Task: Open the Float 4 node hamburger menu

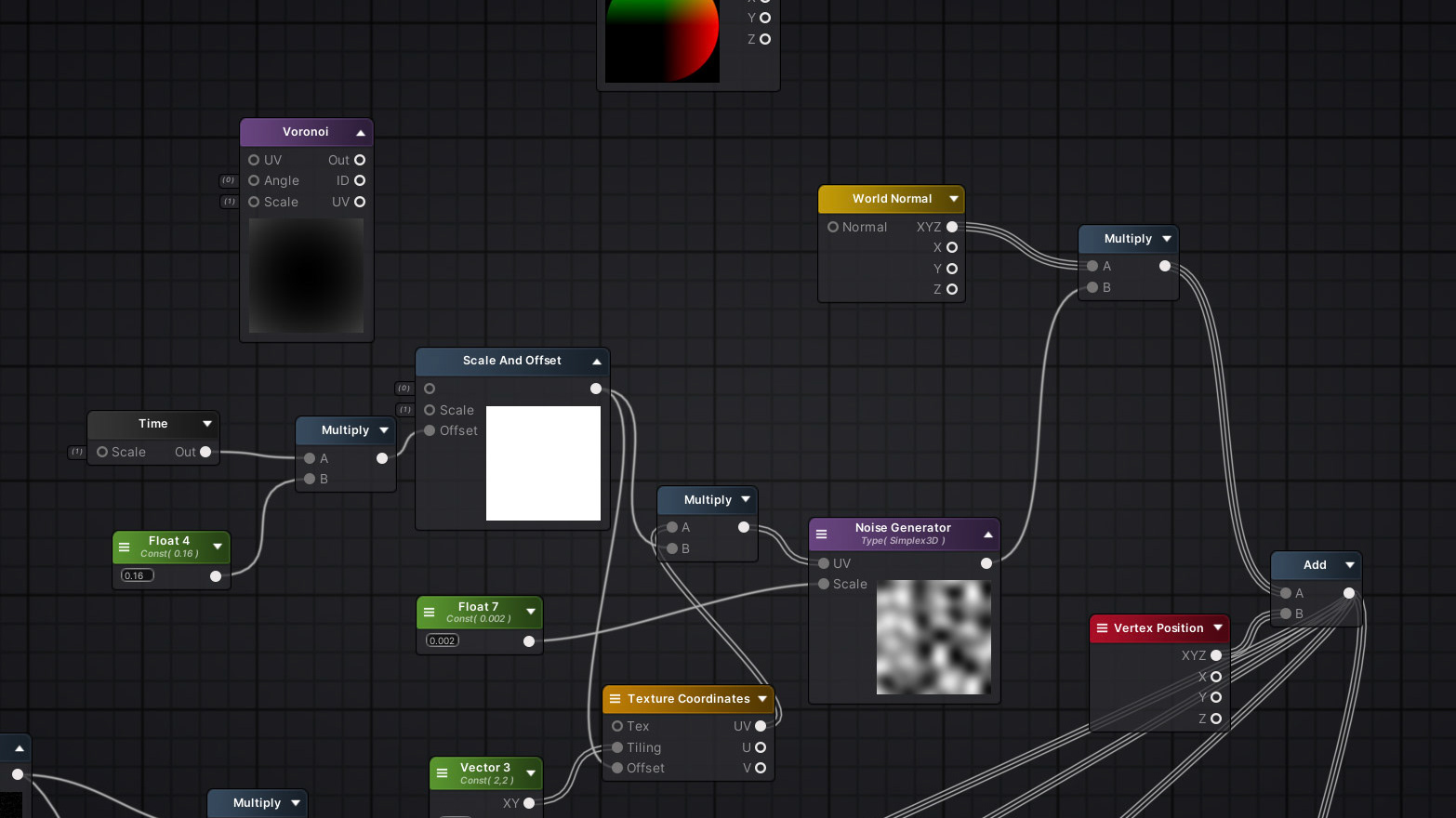Action: [124, 547]
